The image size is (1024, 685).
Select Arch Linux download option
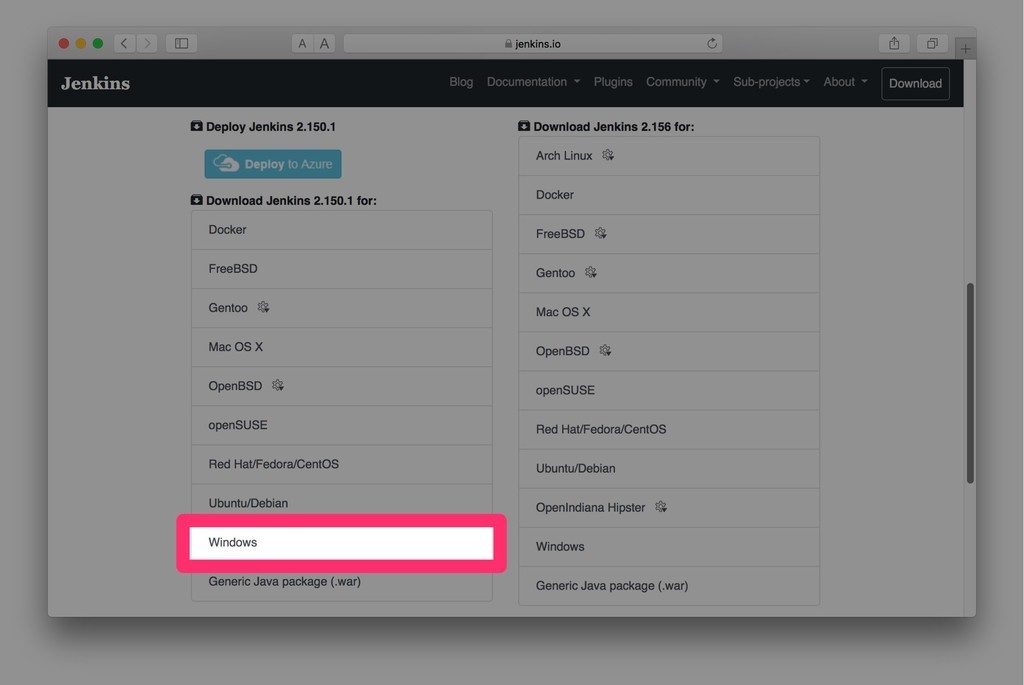669,156
